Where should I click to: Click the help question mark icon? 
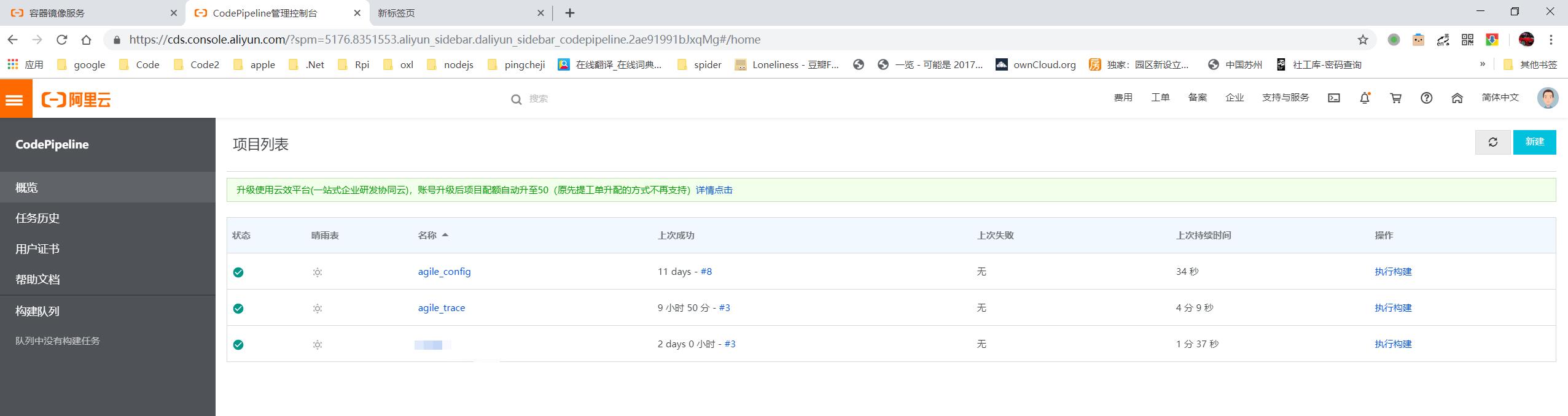click(1426, 98)
